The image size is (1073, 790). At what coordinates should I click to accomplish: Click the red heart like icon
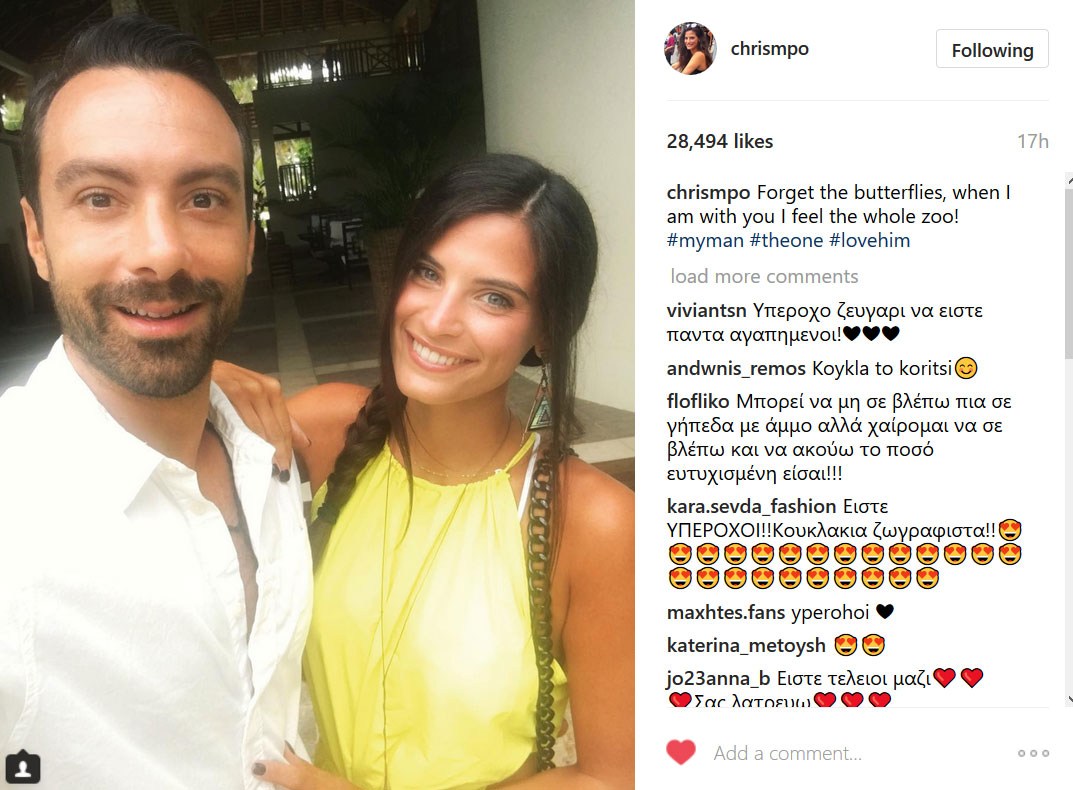[x=681, y=753]
